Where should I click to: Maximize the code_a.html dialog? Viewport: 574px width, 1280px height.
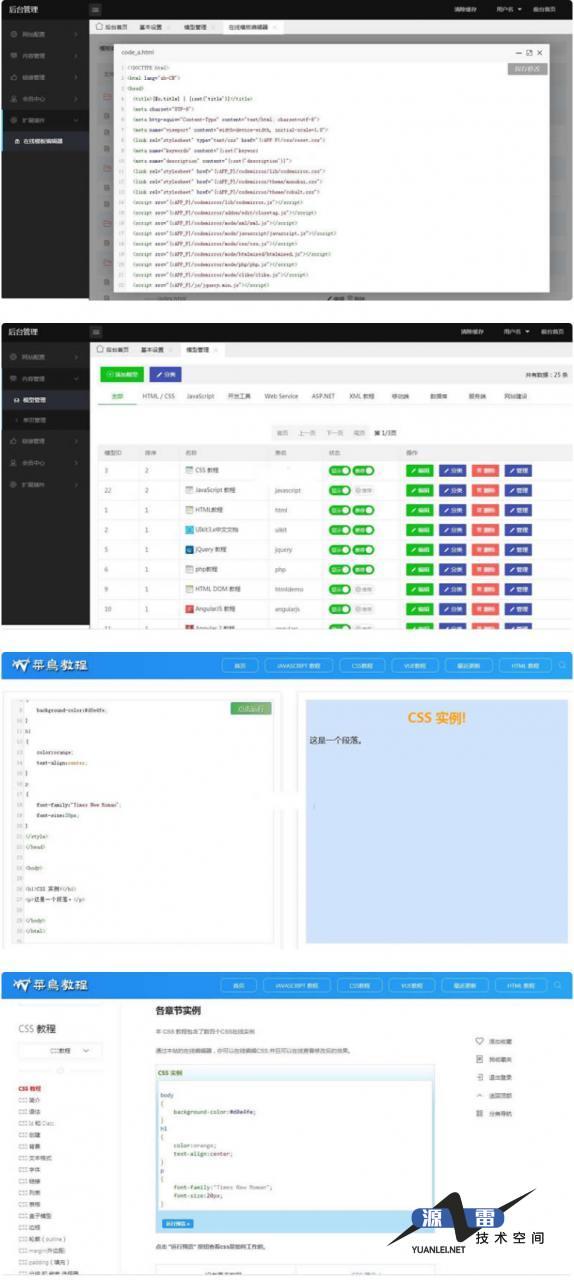point(529,52)
